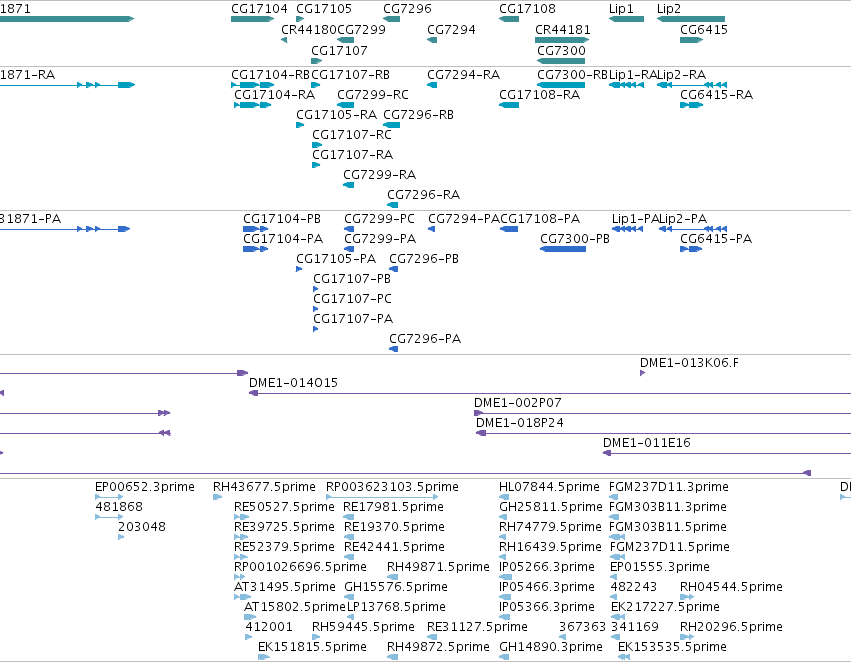Open EST RE17981.5prime label

(394, 507)
